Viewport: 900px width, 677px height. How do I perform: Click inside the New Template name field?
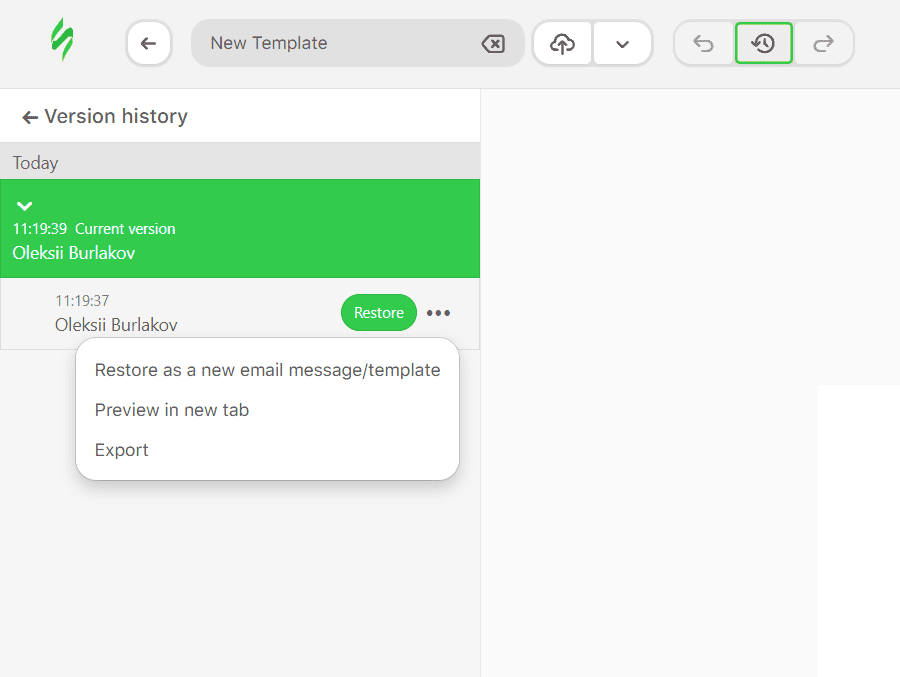point(300,43)
